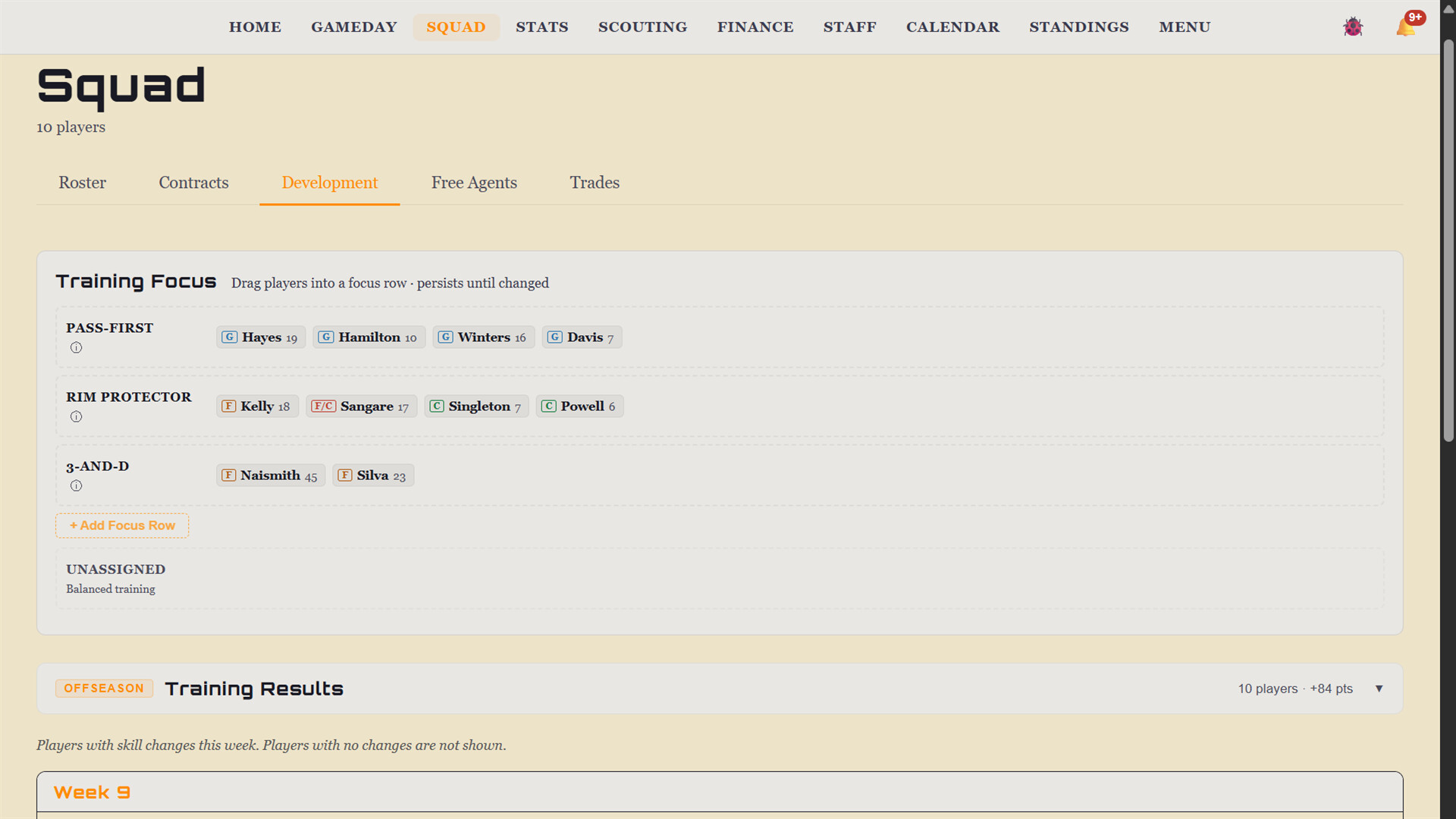Screen dimensions: 1456x819
Task: Select the Powell player chip
Action: click(579, 406)
